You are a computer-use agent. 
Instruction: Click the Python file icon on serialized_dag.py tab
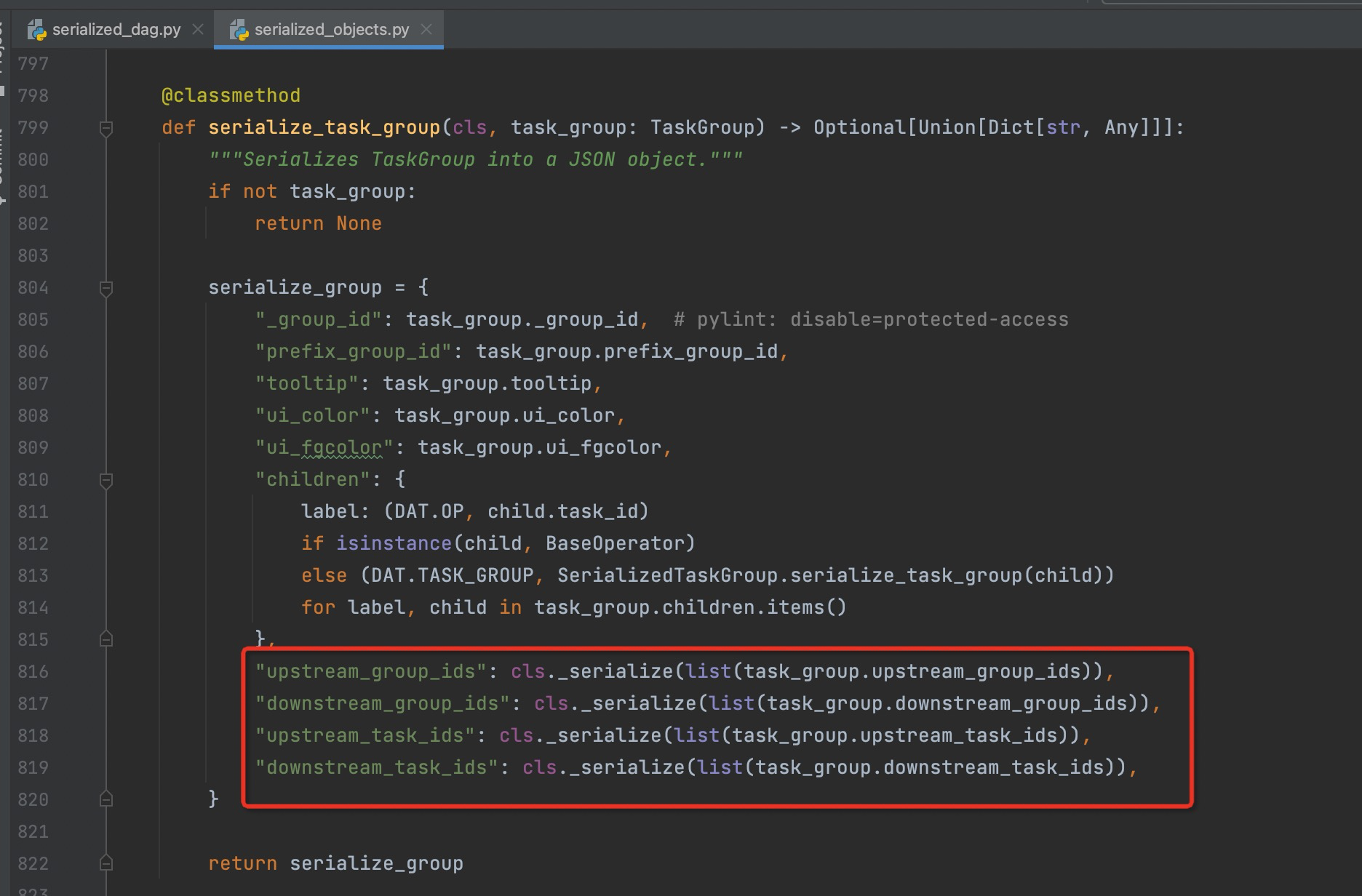pyautogui.click(x=37, y=30)
